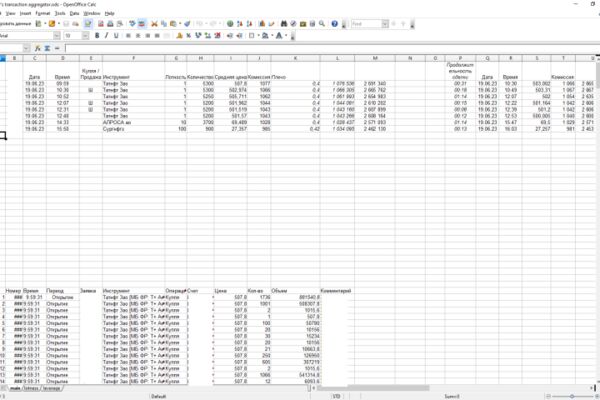Screen dimensions: 600x400
Task: Click Sort Descending icon
Action: (249, 24)
